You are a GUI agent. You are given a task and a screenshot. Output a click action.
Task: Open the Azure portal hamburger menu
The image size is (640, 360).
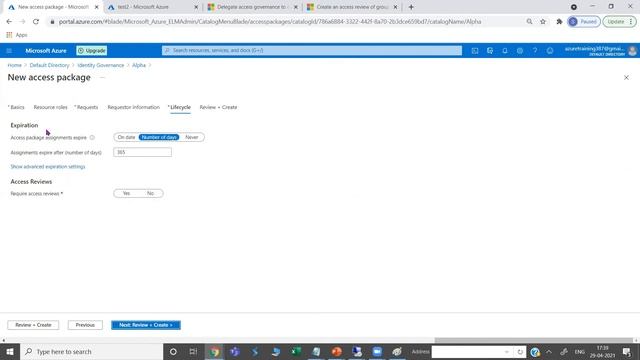pyautogui.click(x=9, y=51)
